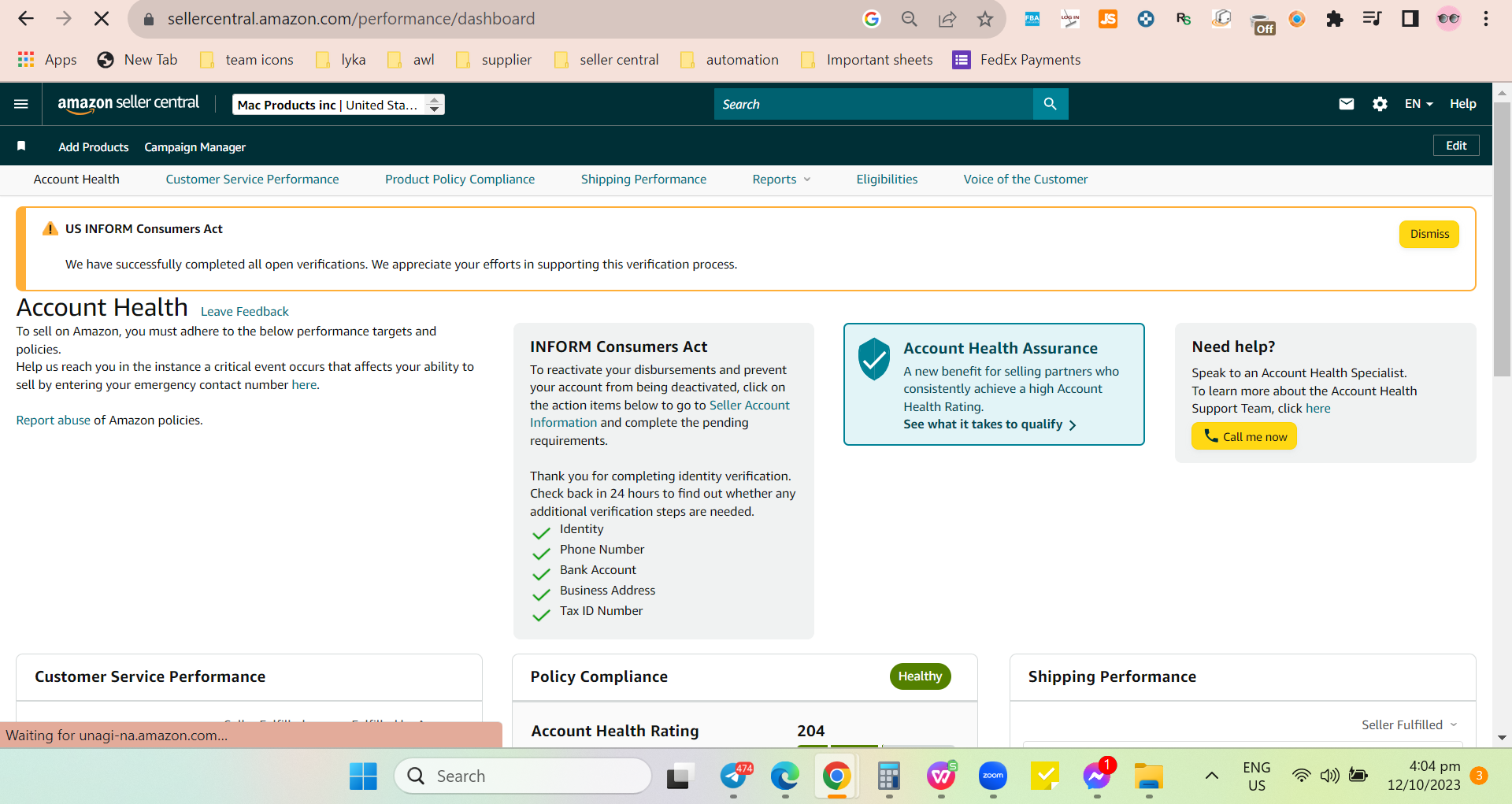Click the Seller Central search field
Screen dimensions: 1512x804
pyautogui.click(x=873, y=104)
